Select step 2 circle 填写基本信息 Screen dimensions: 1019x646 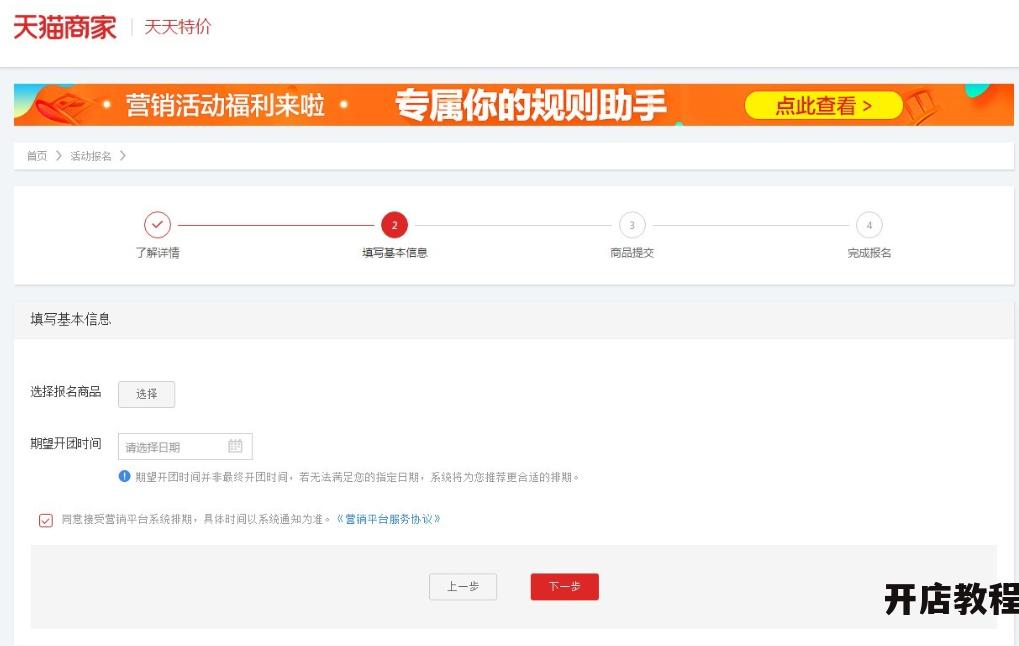pyautogui.click(x=394, y=225)
